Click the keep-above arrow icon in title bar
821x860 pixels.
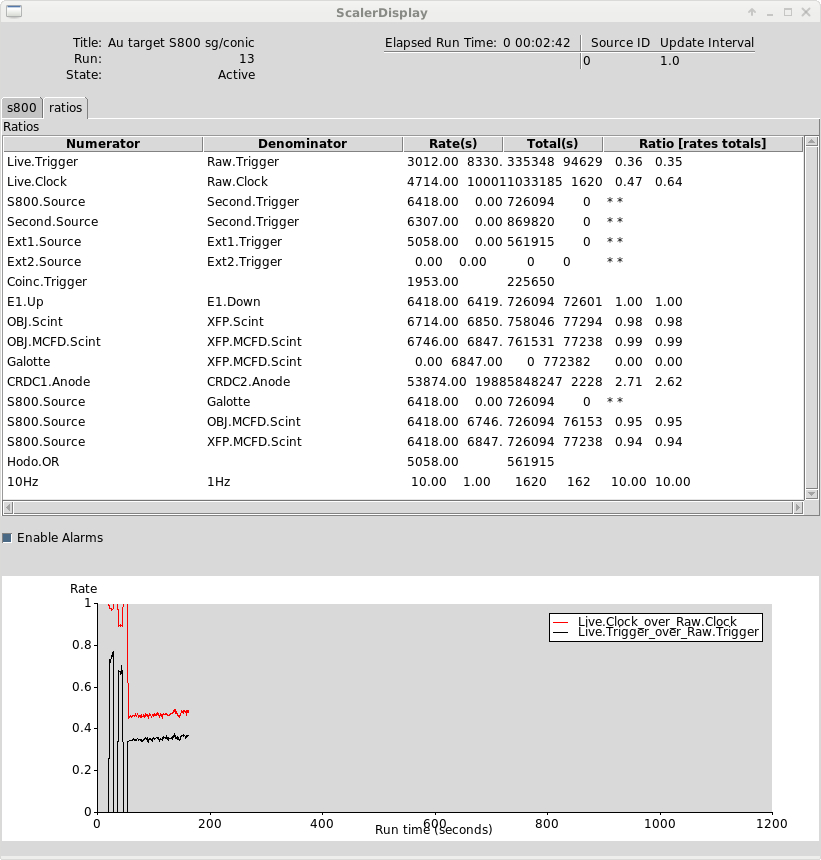(x=752, y=12)
